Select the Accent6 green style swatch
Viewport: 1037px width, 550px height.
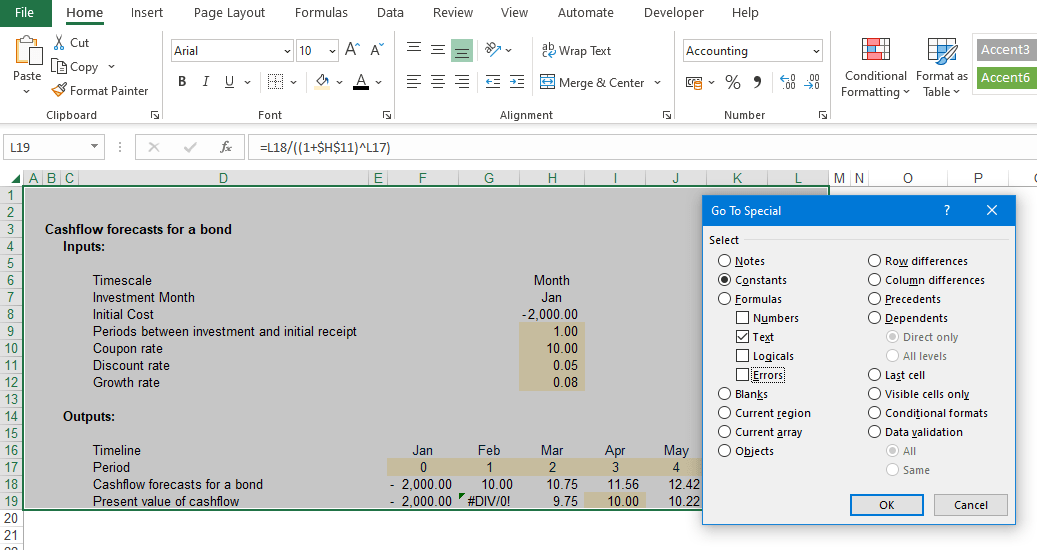(1005, 78)
